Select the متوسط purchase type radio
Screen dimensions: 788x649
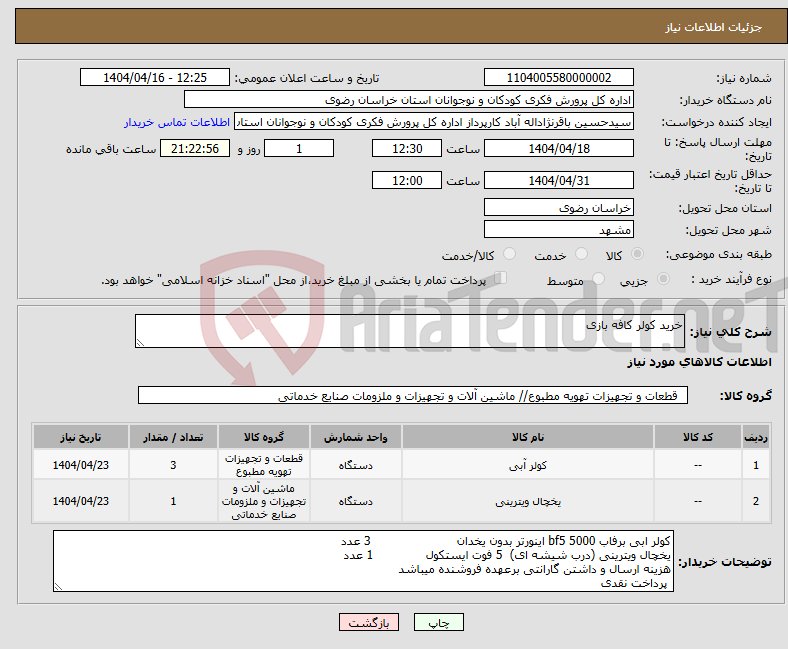pos(599,279)
